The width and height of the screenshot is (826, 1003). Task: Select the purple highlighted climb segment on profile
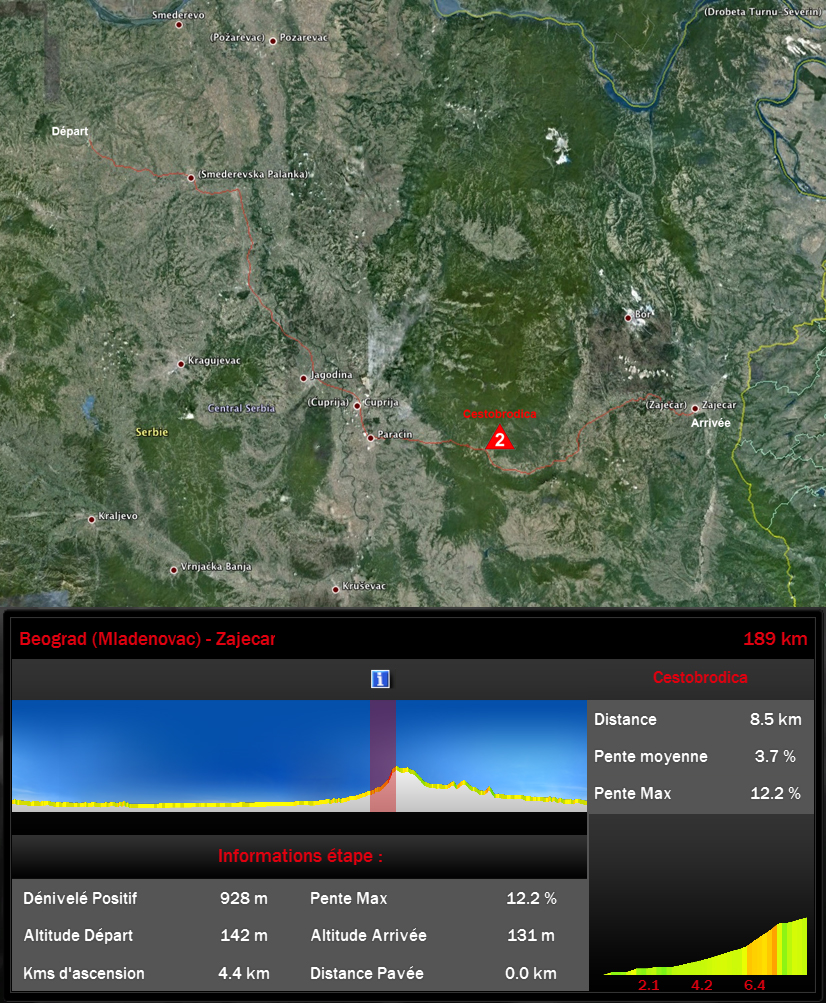(x=383, y=755)
